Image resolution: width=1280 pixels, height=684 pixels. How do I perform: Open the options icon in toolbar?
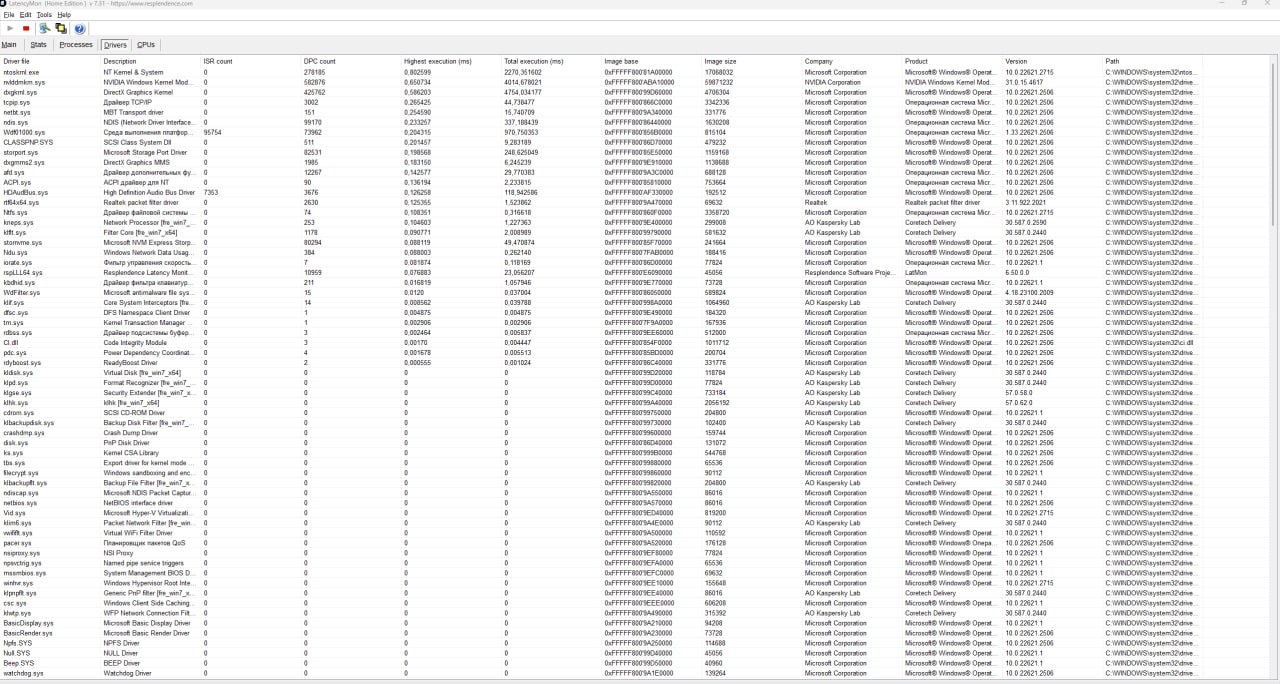coord(45,29)
